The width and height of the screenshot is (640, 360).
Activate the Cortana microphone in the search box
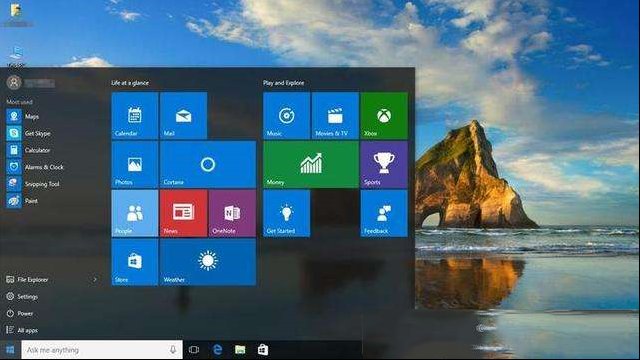coord(173,350)
